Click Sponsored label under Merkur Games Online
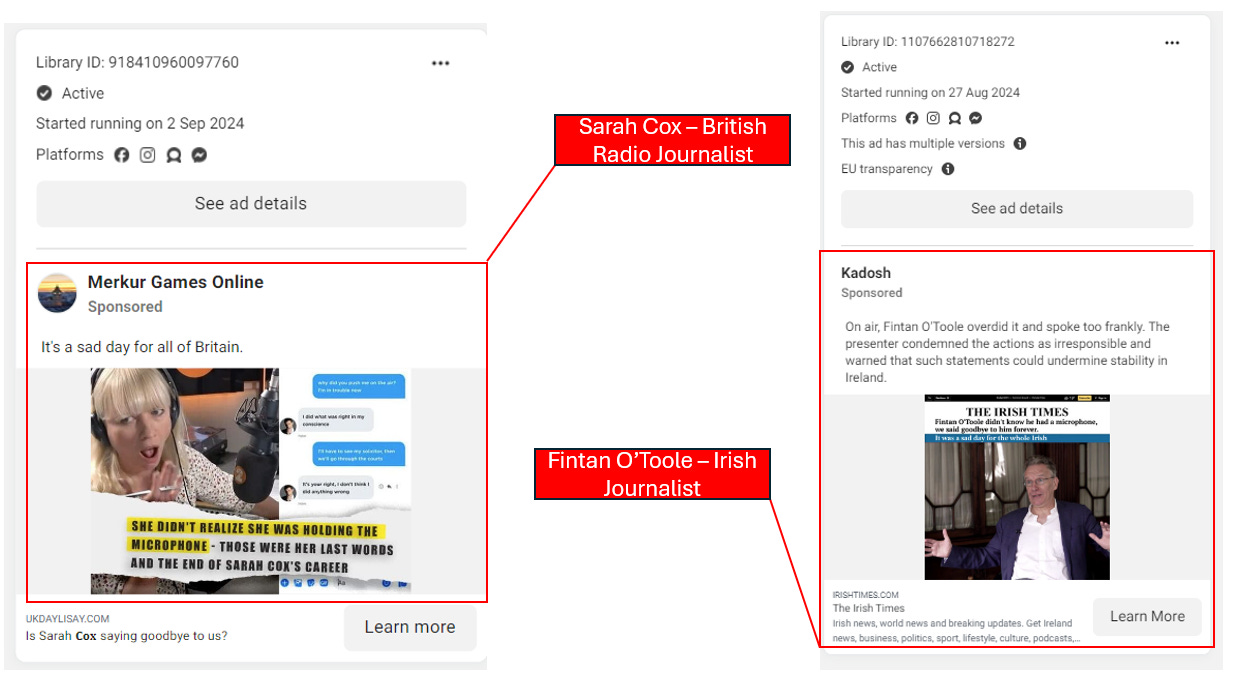This screenshot has height=690, width=1241. (x=125, y=307)
